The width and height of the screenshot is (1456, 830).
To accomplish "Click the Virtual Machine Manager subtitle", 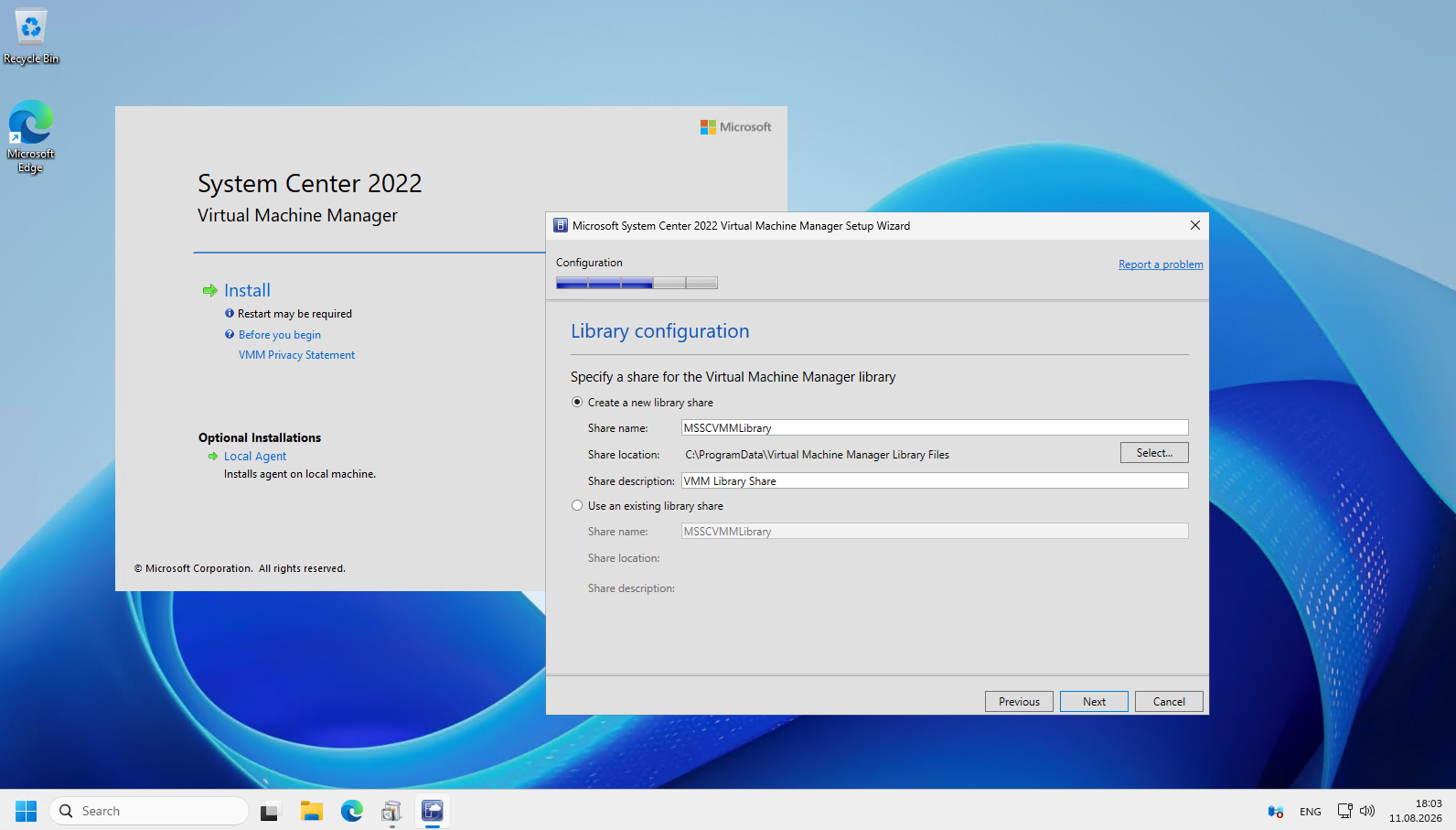I will pos(297,215).
